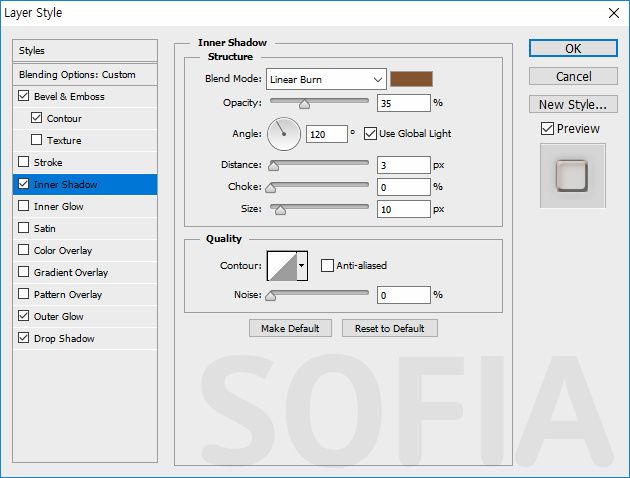Screen dimensions: 630x478
Task: Click the Size value field
Action: (x=404, y=209)
